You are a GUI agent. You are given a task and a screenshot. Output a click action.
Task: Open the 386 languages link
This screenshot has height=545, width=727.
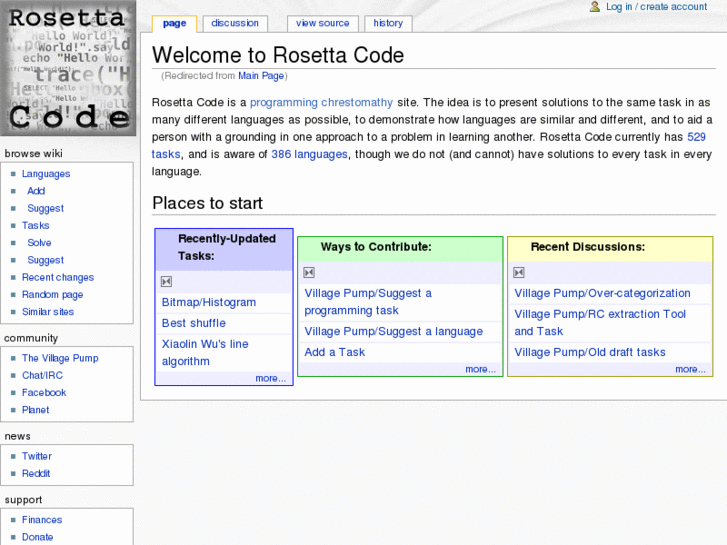point(309,154)
